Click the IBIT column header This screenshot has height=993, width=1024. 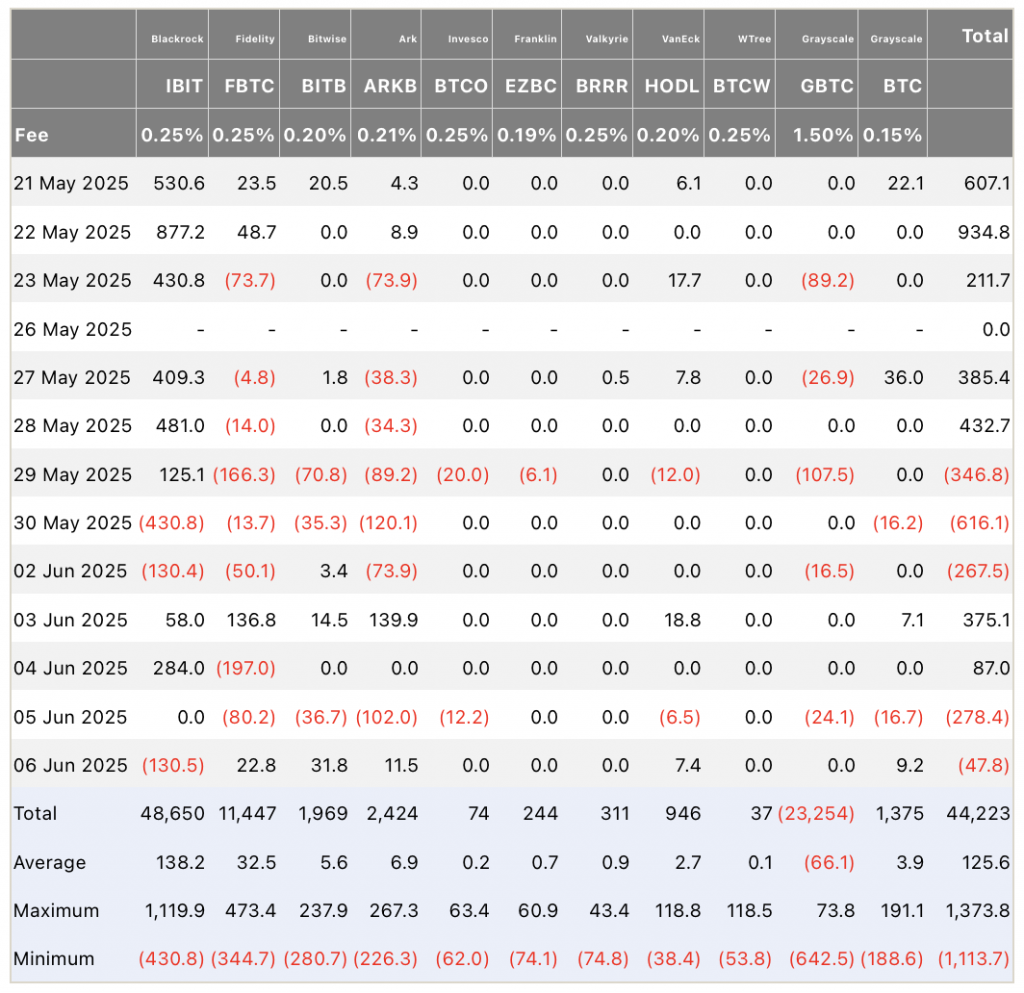(x=184, y=86)
